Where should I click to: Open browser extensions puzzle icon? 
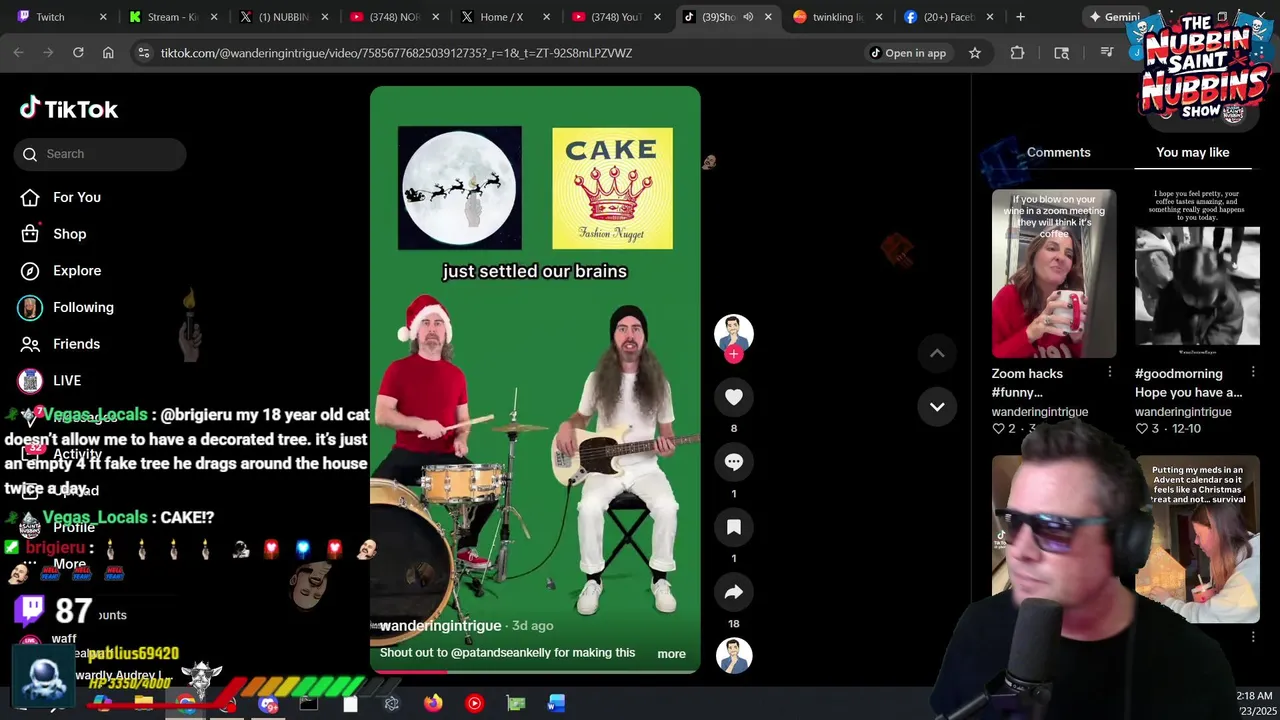click(x=1017, y=53)
